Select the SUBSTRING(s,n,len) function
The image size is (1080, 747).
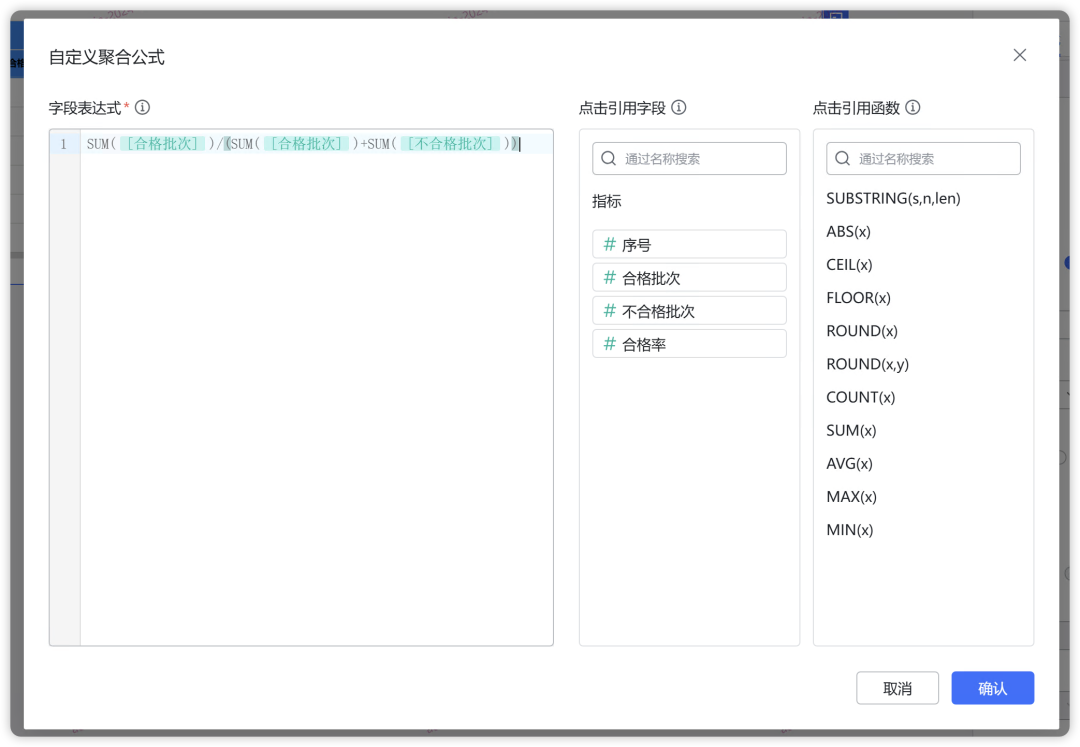(x=893, y=199)
